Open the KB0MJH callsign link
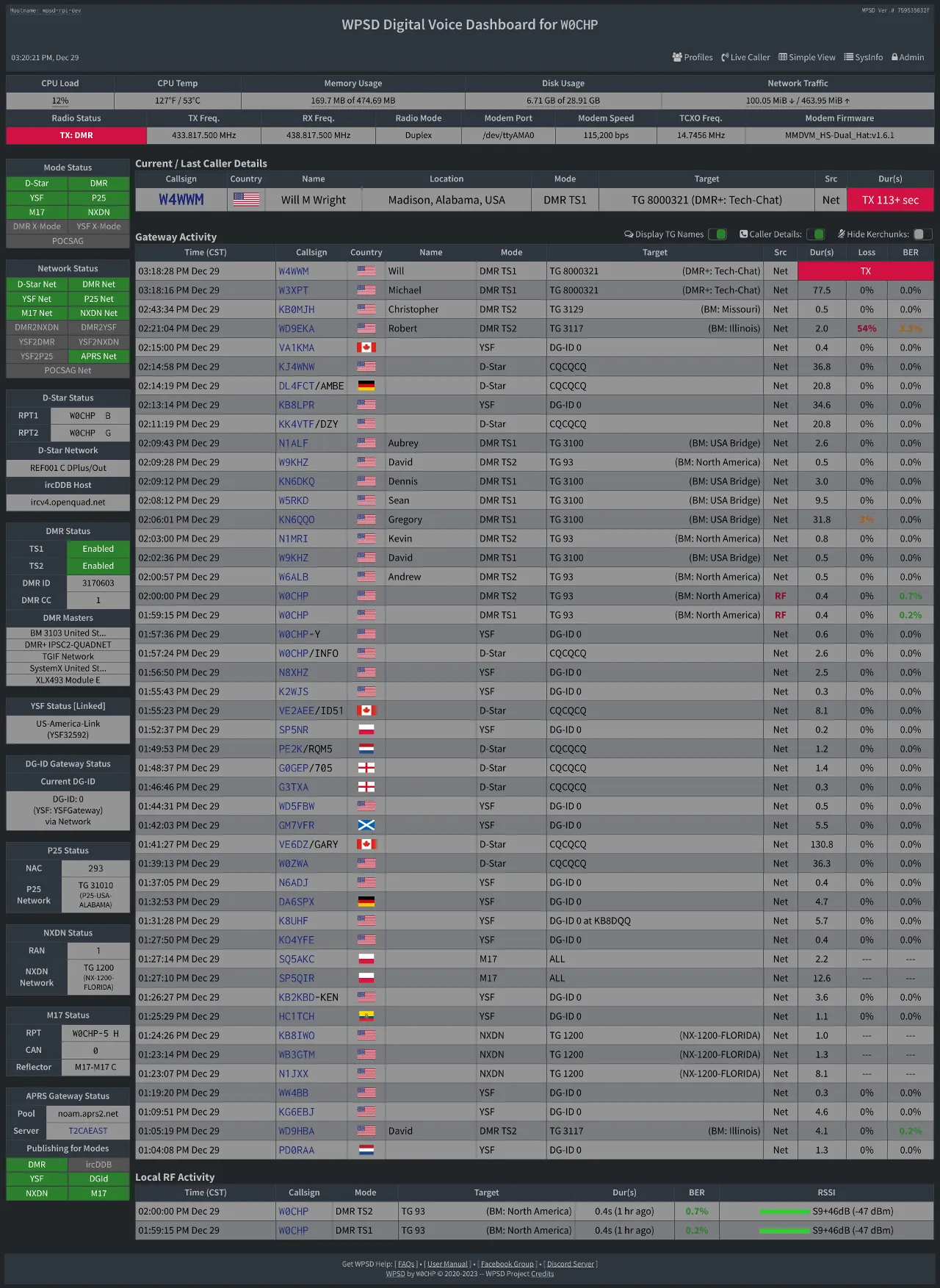This screenshot has width=940, height=1288. click(297, 309)
